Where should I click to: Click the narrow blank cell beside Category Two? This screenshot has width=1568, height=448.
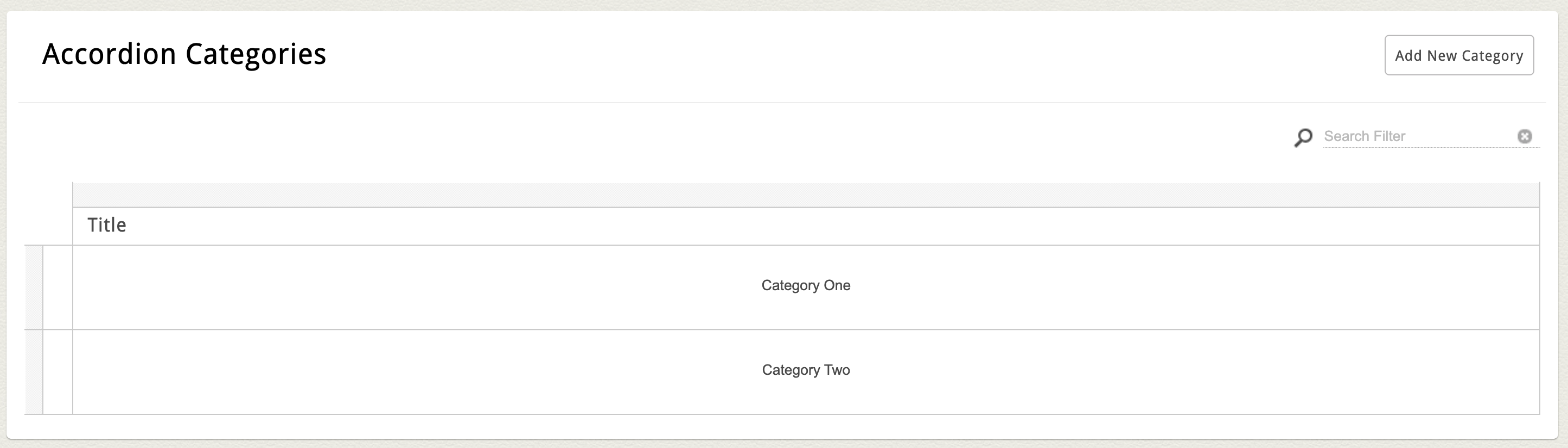pos(58,372)
